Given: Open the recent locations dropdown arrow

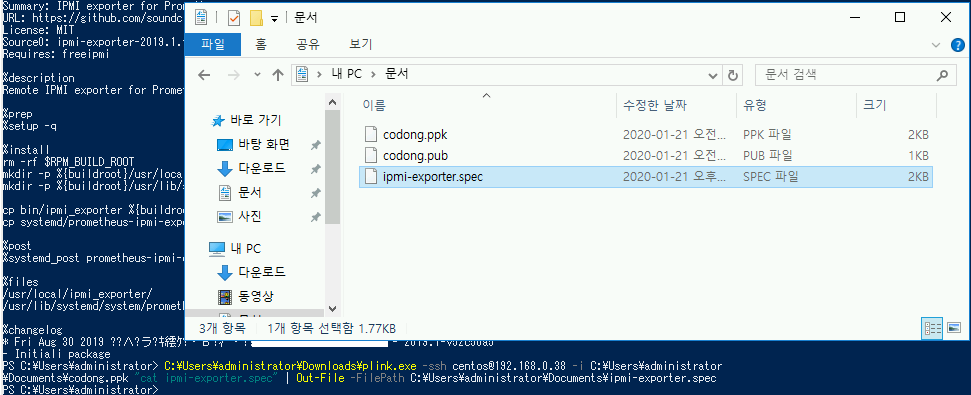Looking at the screenshot, I should click(258, 75).
